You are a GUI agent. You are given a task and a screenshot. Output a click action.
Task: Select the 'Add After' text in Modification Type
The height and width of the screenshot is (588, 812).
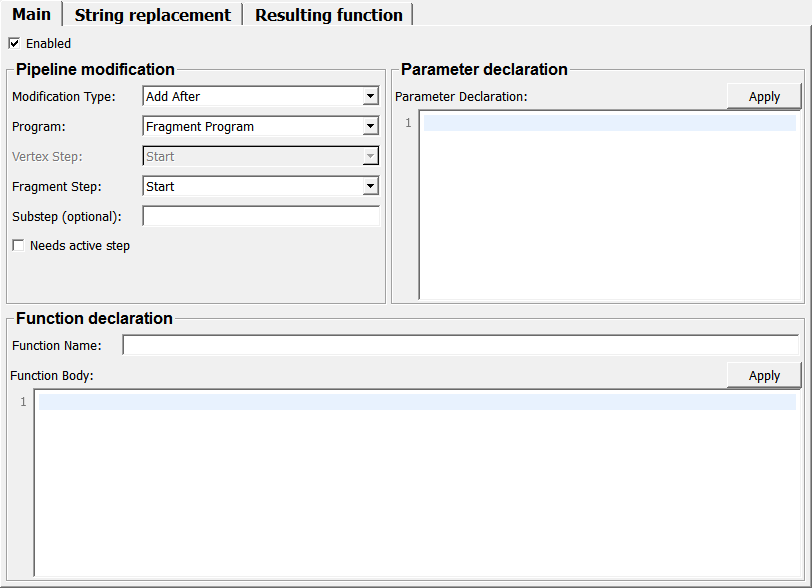[173, 97]
